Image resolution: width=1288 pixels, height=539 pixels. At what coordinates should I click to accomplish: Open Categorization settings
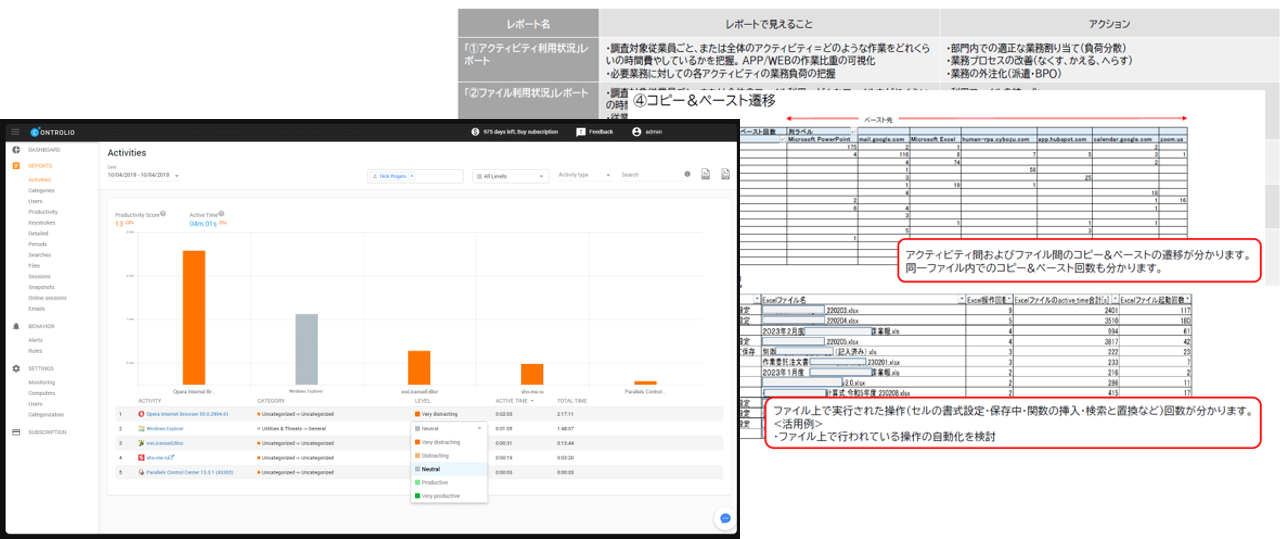45,414
